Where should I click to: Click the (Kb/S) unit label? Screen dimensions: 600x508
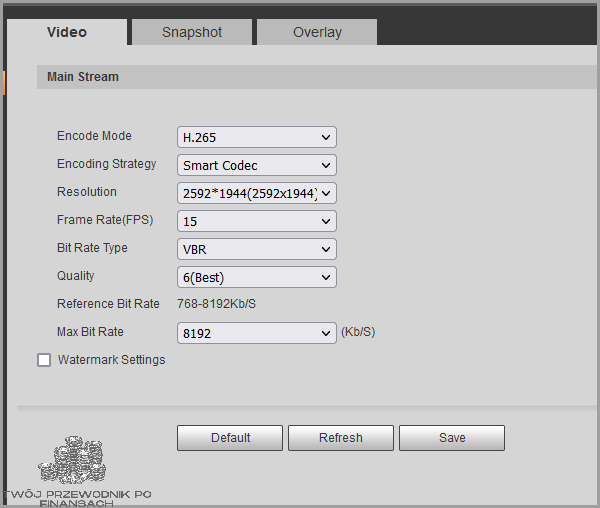click(x=358, y=332)
